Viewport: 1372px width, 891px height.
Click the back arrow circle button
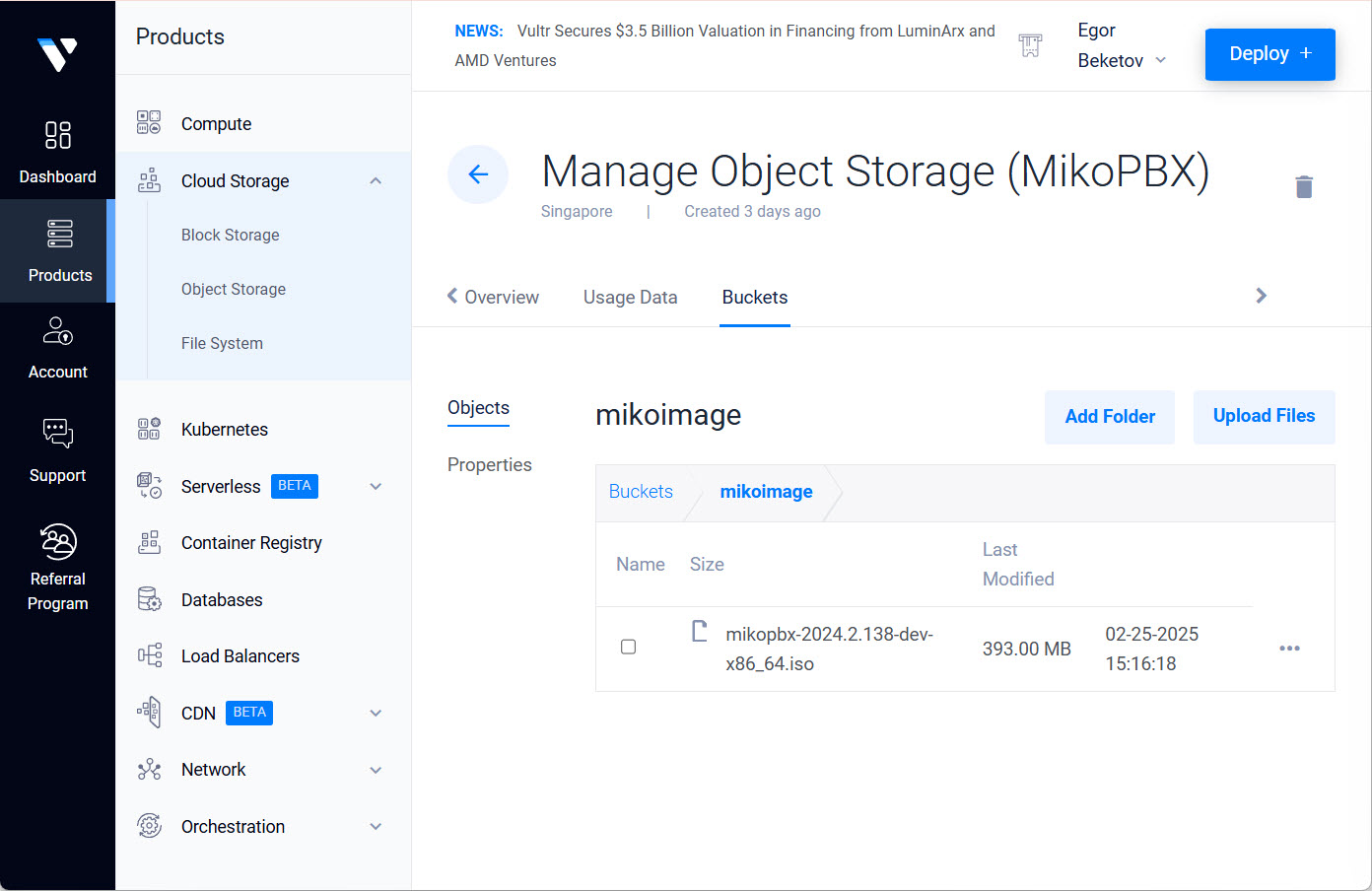pyautogui.click(x=478, y=174)
